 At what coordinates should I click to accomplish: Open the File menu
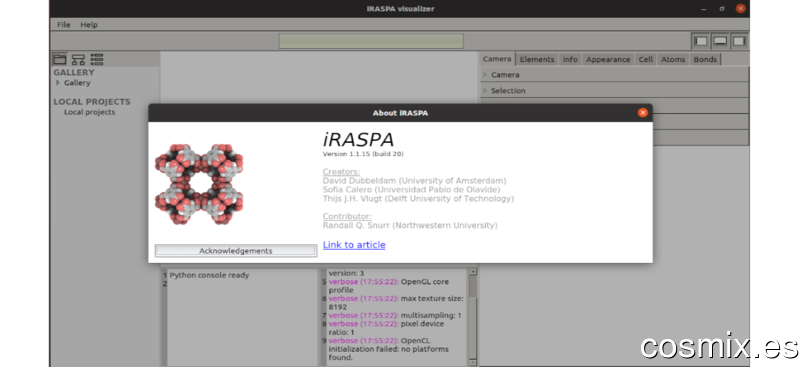[x=64, y=25]
